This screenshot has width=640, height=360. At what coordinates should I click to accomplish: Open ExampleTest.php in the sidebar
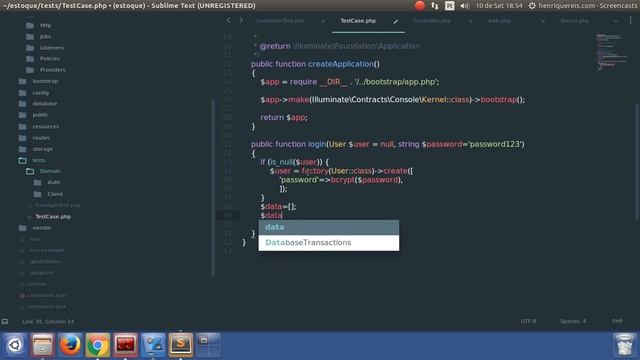tap(58, 205)
